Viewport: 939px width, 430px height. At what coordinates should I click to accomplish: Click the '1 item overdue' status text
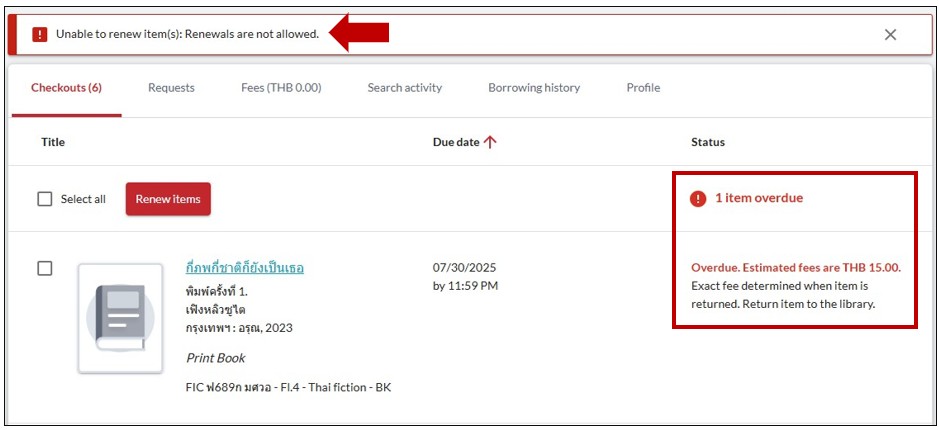tap(758, 198)
